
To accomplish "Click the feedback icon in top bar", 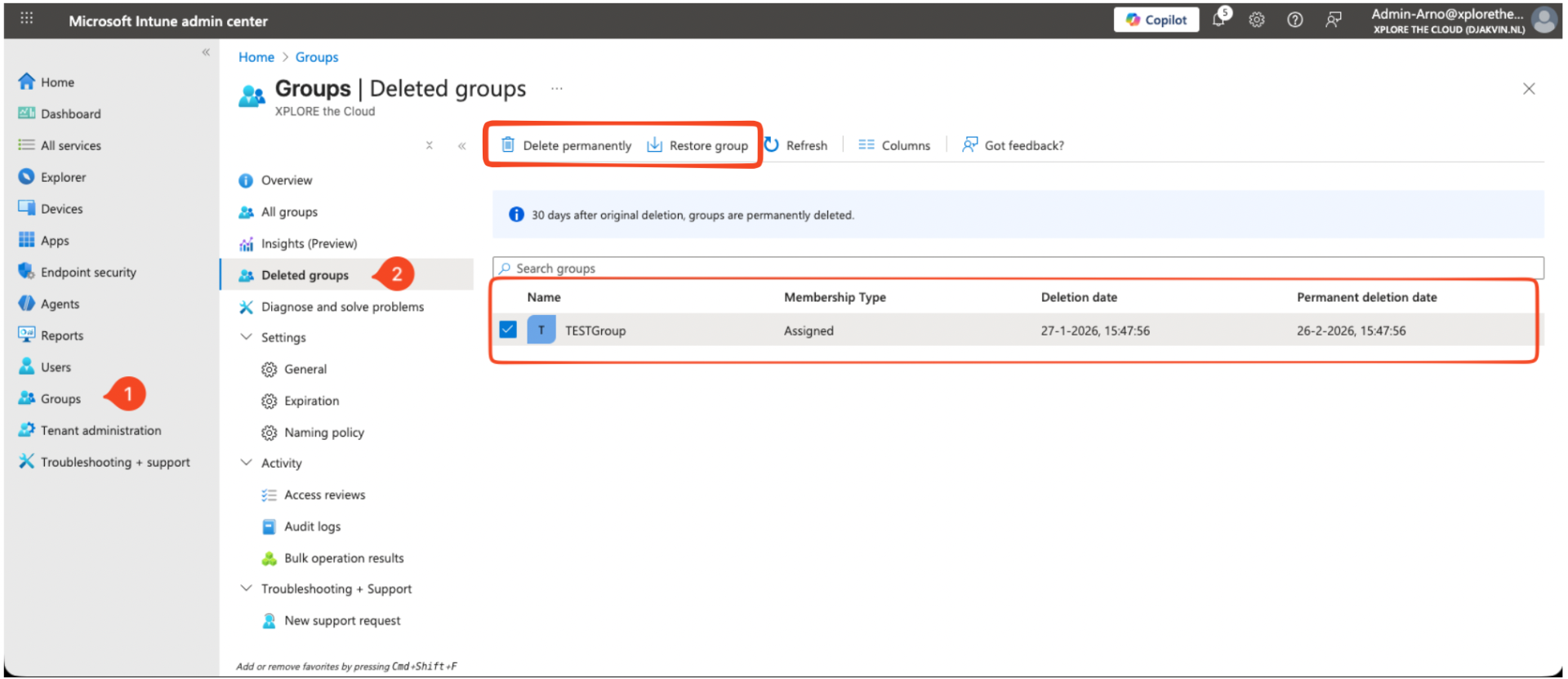I will (1333, 20).
